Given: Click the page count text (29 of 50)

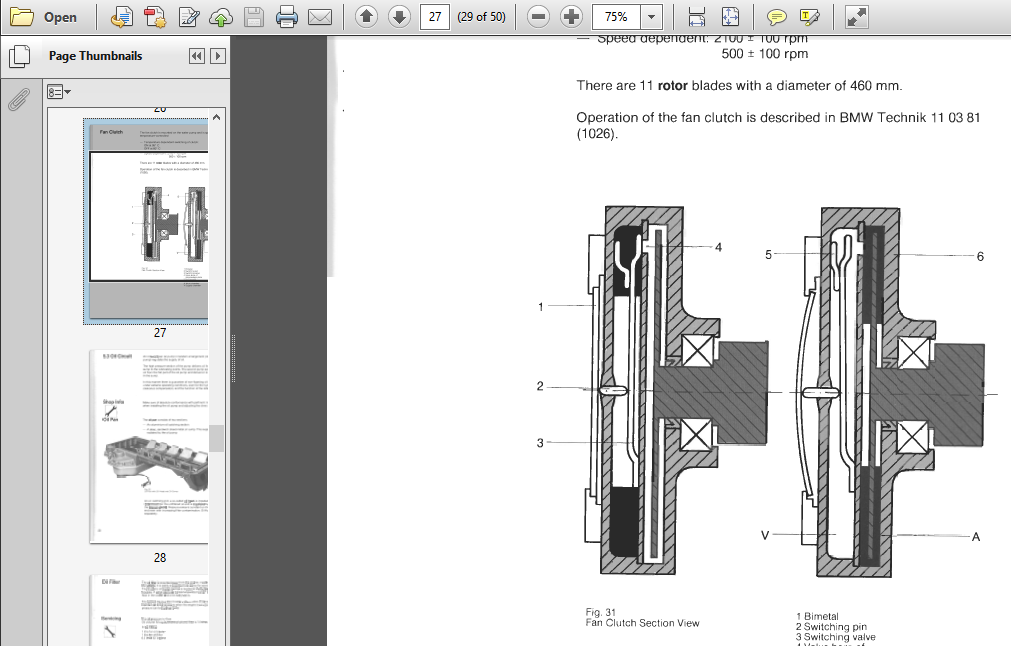Looking at the screenshot, I should point(481,17).
